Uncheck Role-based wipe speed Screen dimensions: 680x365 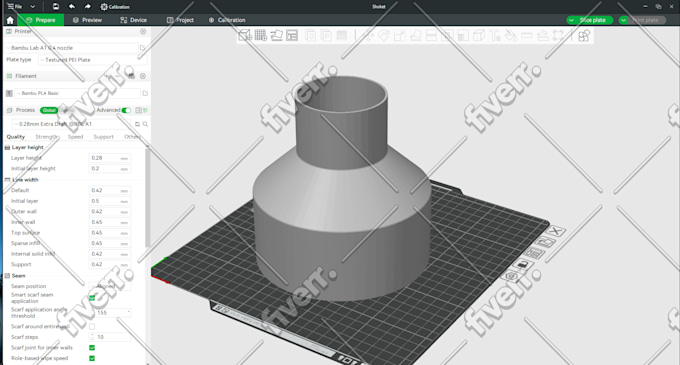92,358
